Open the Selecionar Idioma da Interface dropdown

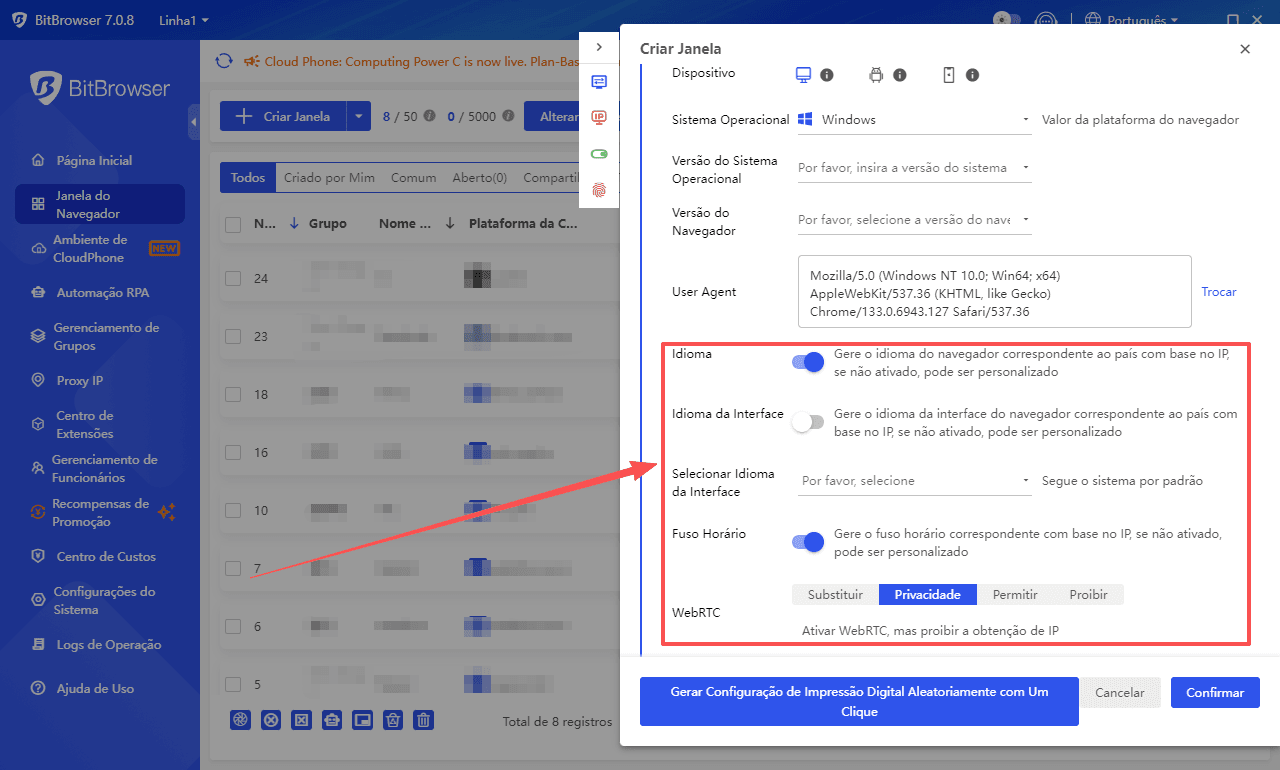(x=913, y=480)
